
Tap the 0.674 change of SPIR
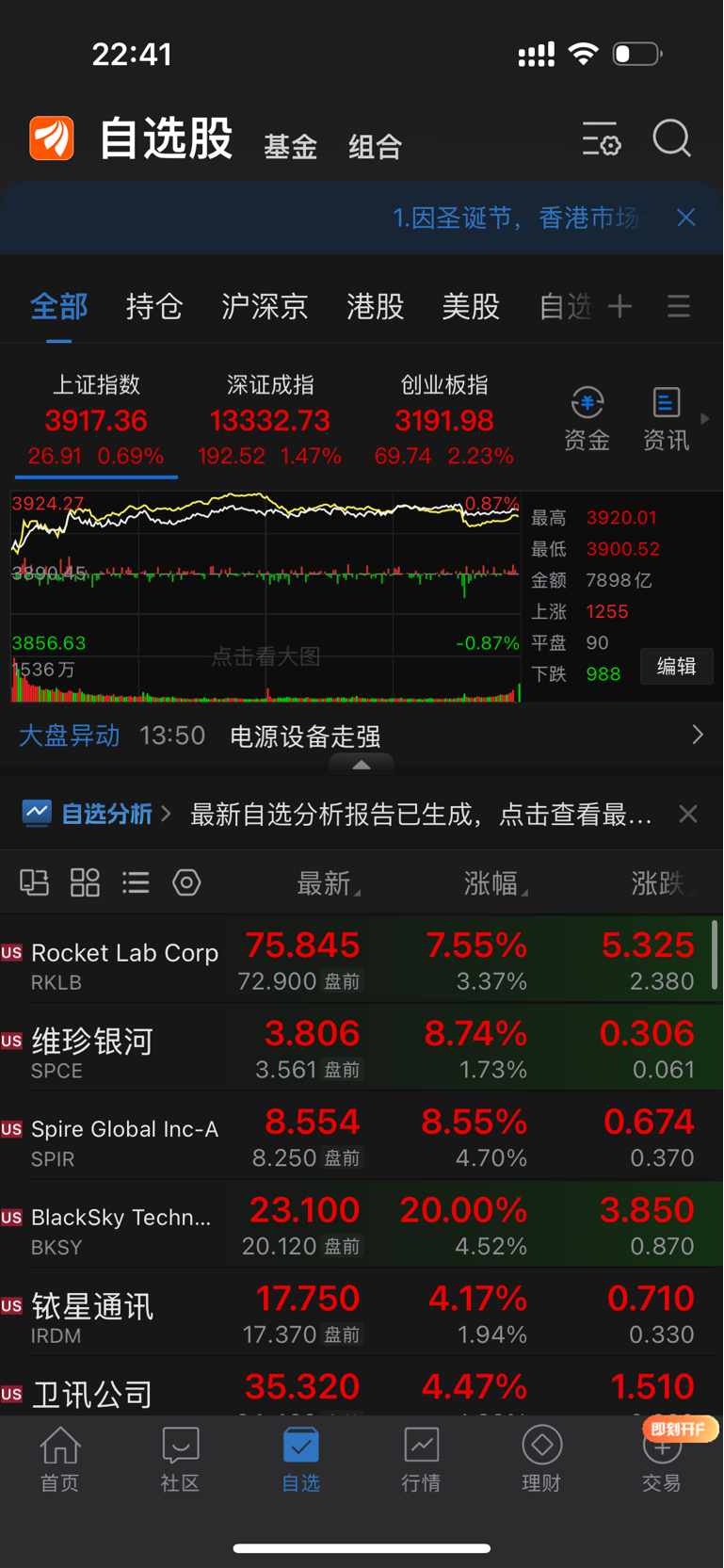pos(649,1121)
